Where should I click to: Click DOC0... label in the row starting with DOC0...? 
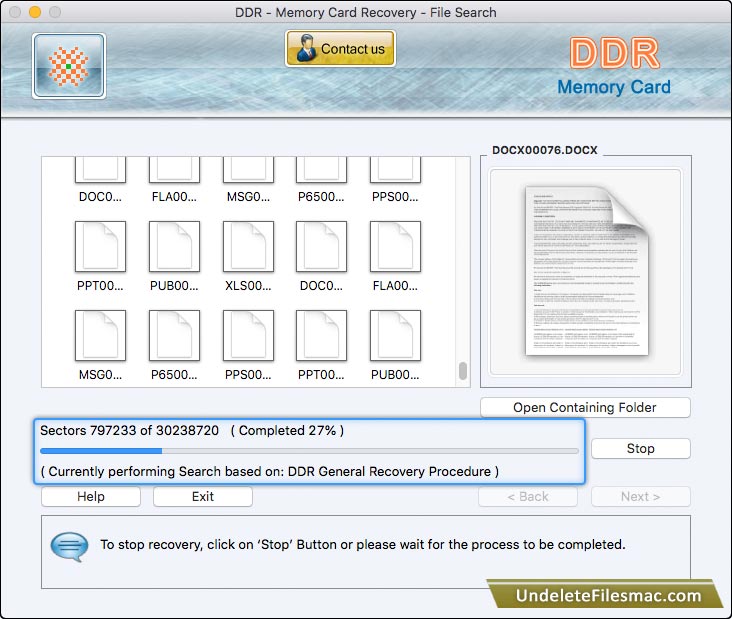[100, 197]
